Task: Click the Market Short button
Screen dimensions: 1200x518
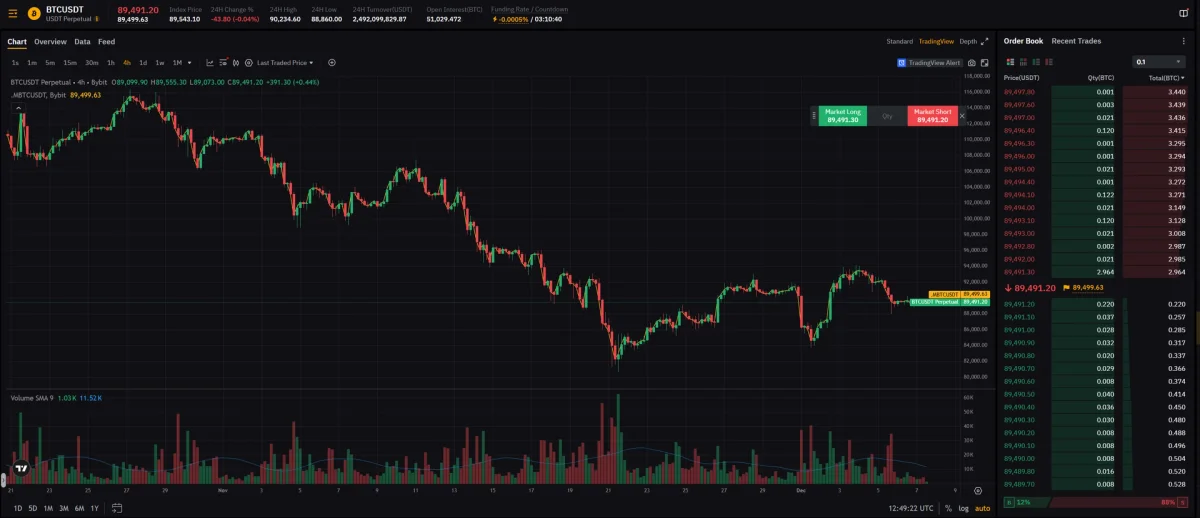Action: coord(932,116)
